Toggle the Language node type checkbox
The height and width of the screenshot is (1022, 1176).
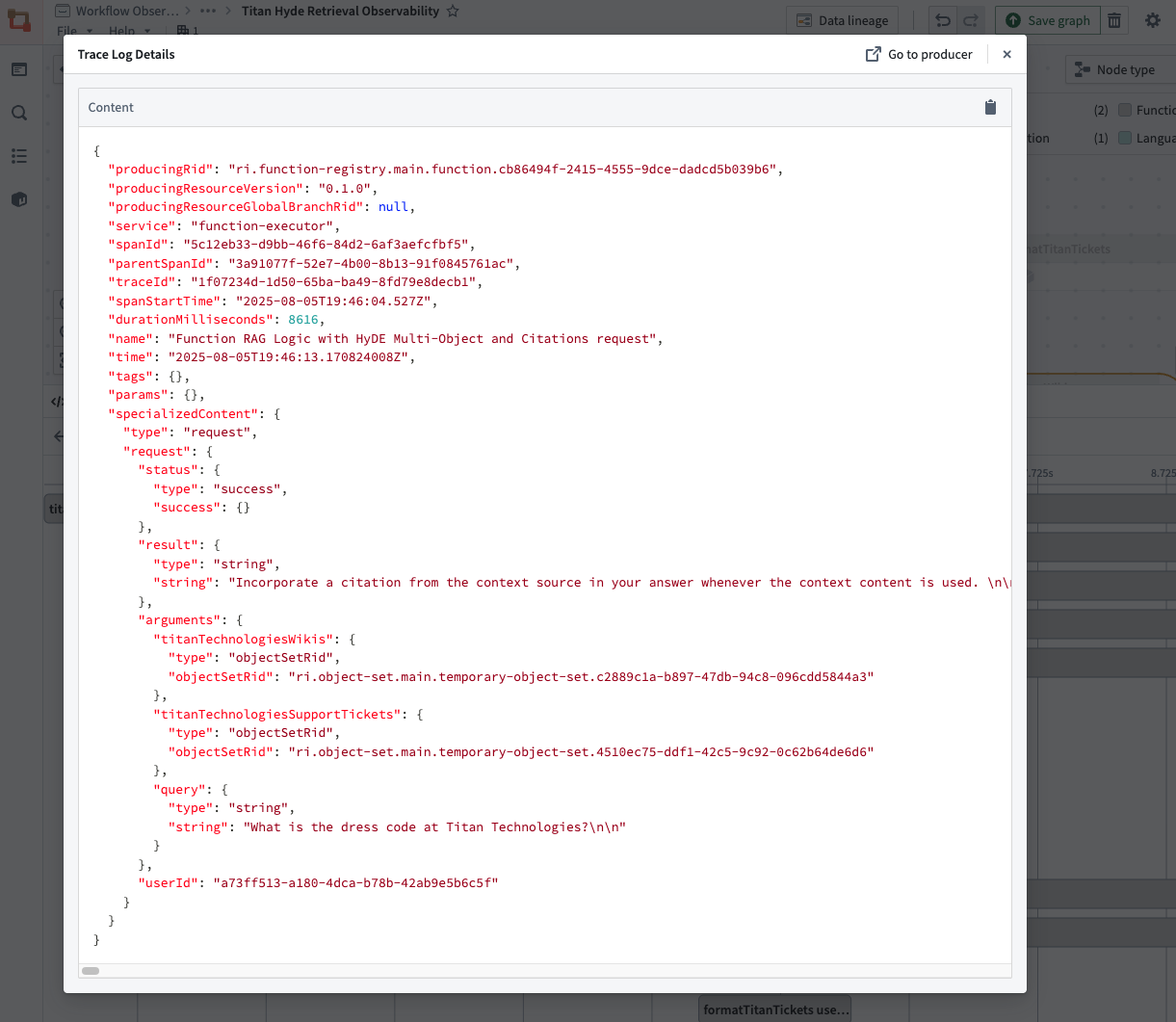[1123, 138]
